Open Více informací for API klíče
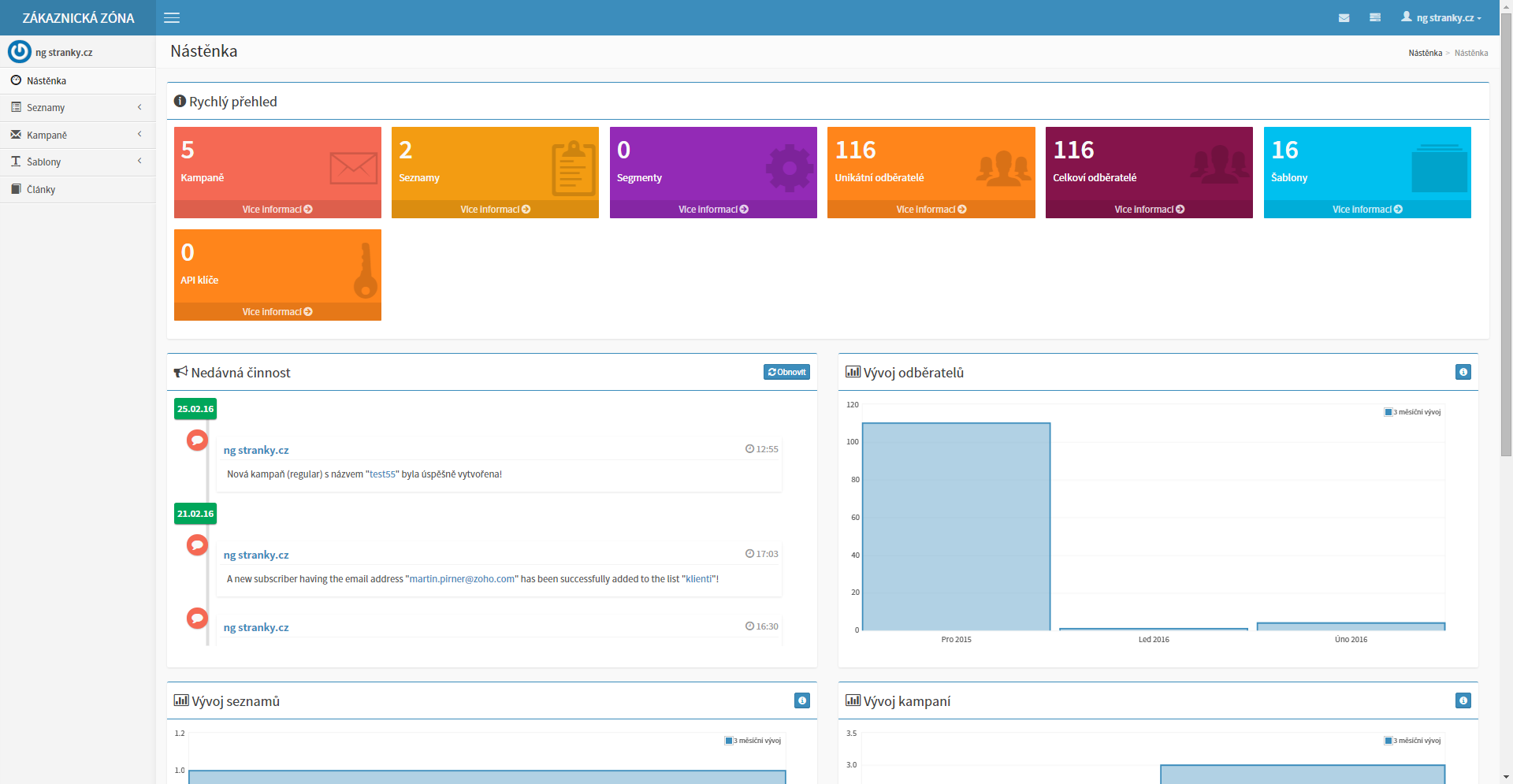The height and width of the screenshot is (784, 1513). pos(277,312)
